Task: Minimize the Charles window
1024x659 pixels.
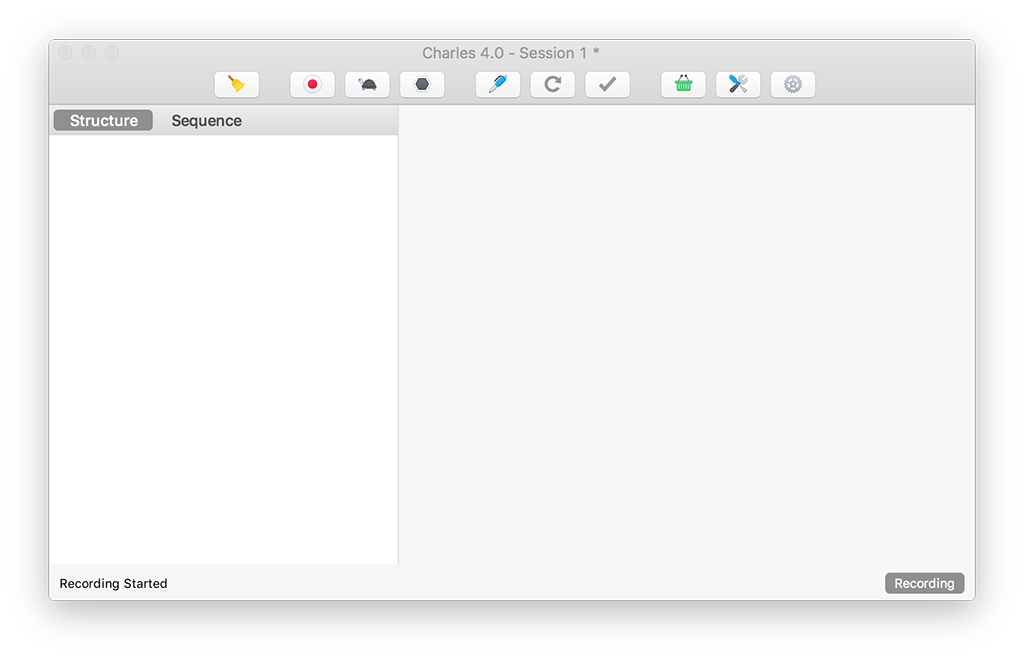Action: point(88,53)
